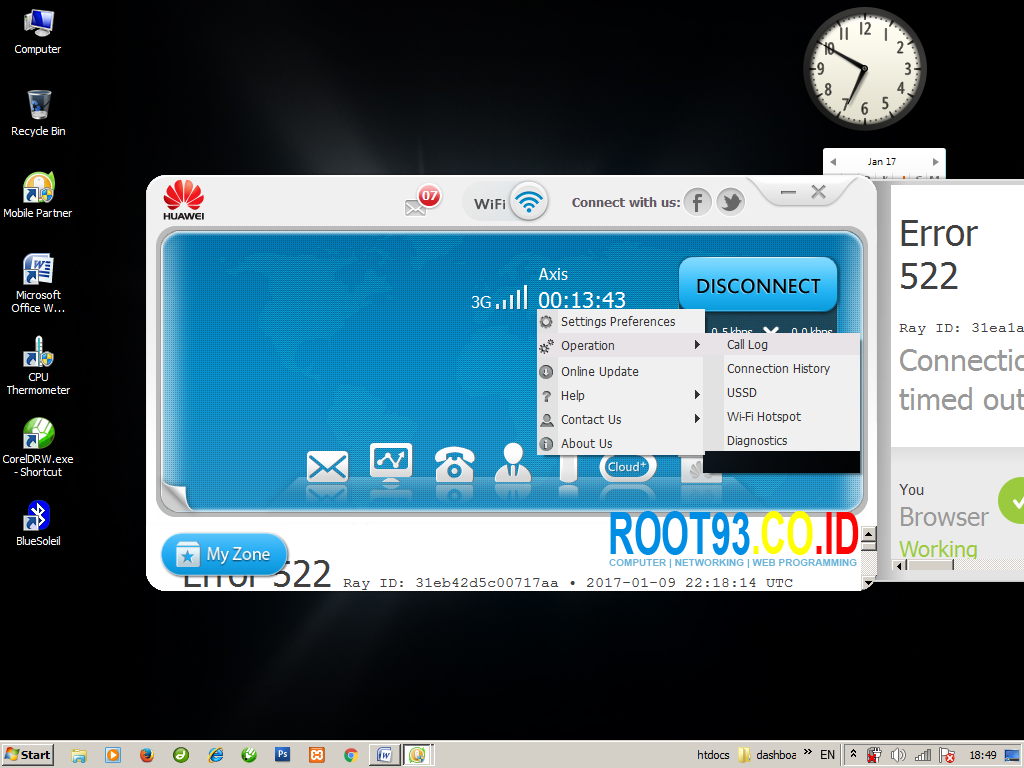Click the Huawei logo
Screen dimensions: 1024x768
(184, 200)
